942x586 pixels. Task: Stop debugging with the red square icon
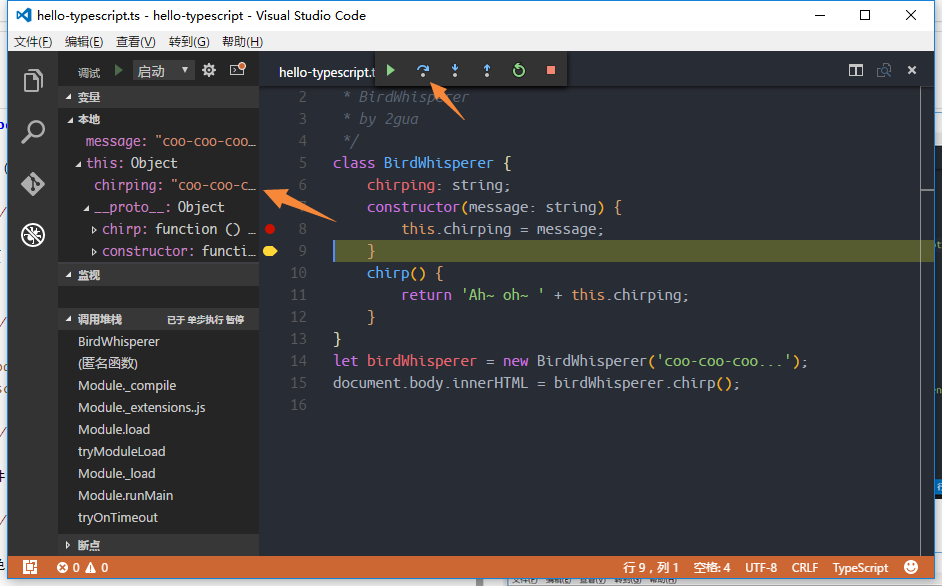(x=549, y=70)
